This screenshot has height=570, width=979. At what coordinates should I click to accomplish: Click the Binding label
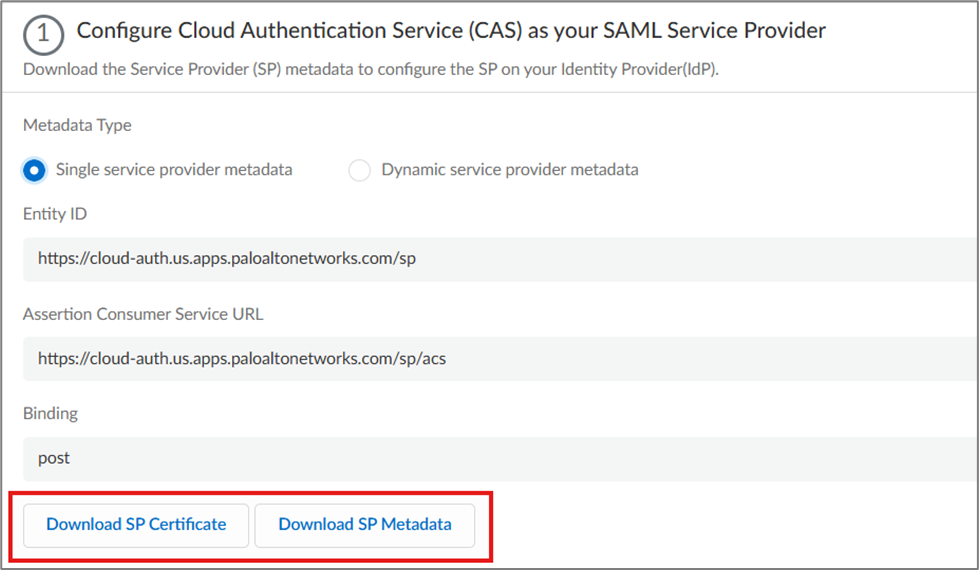pos(50,413)
